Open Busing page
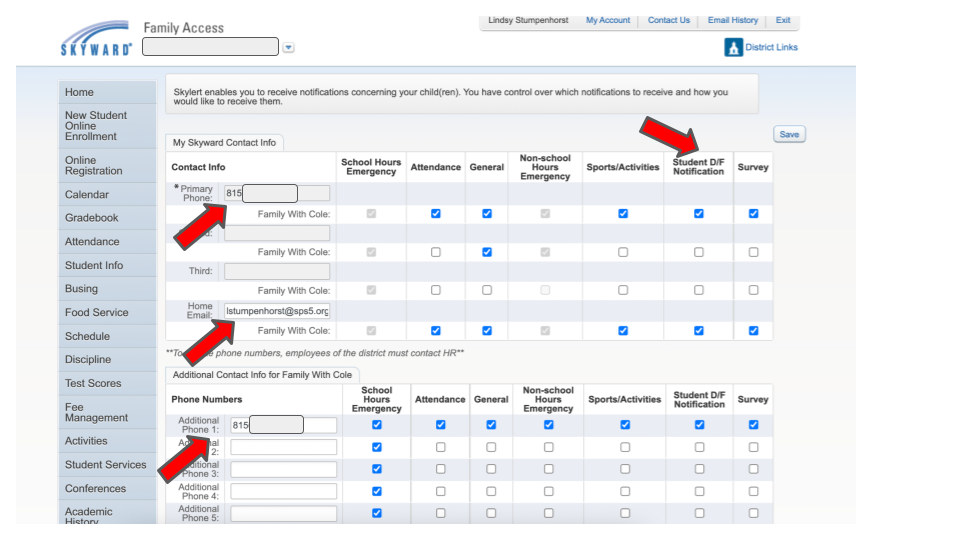960x540 pixels. coord(107,289)
